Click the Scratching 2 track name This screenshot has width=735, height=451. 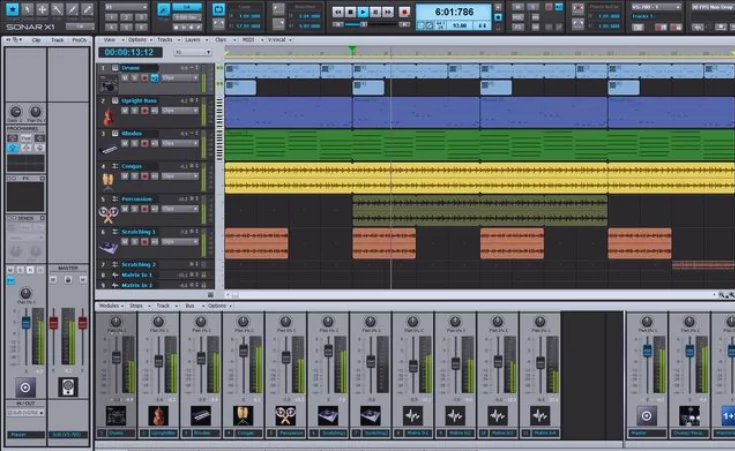click(138, 265)
